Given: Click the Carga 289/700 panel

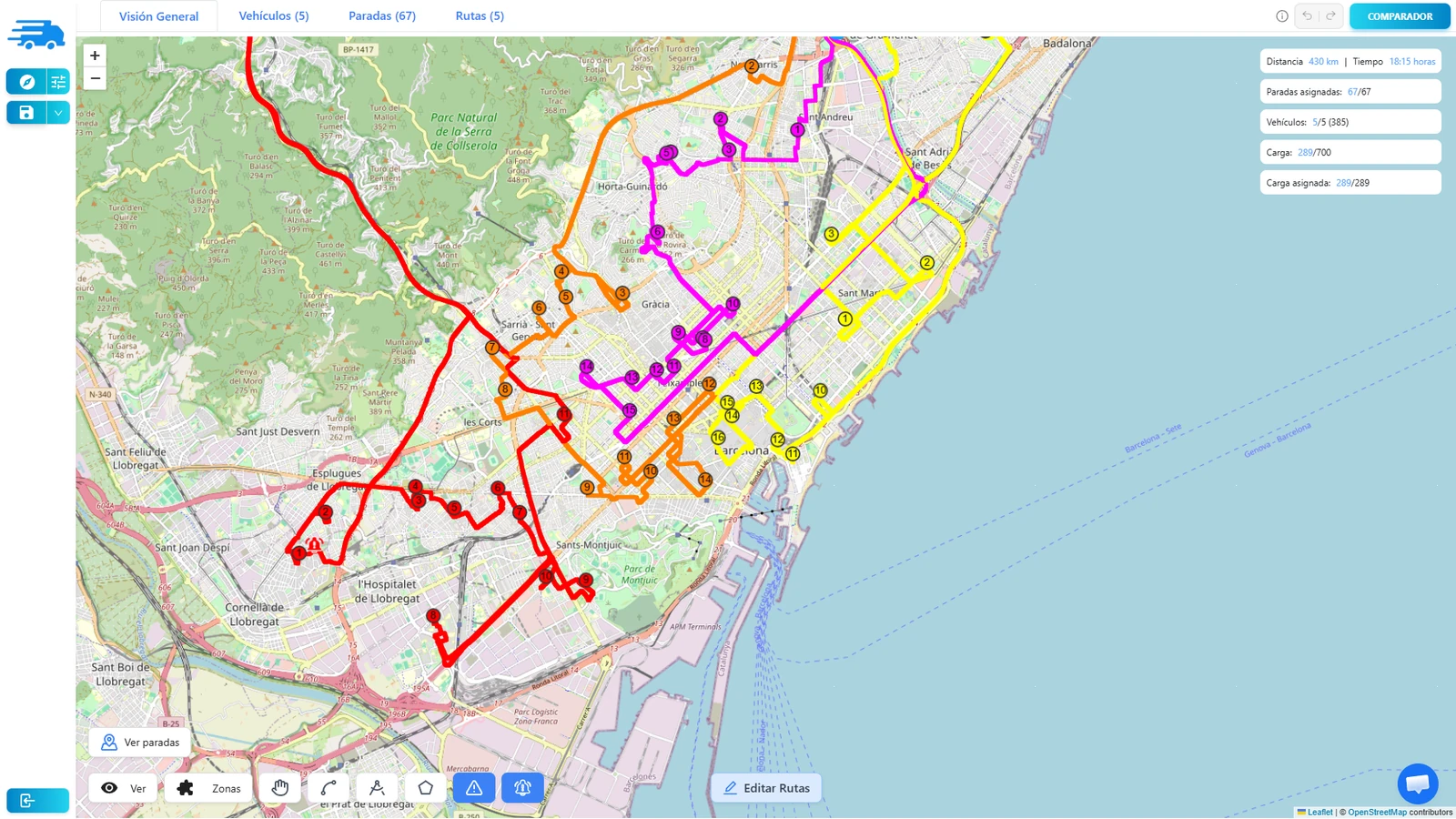Looking at the screenshot, I should [1350, 153].
